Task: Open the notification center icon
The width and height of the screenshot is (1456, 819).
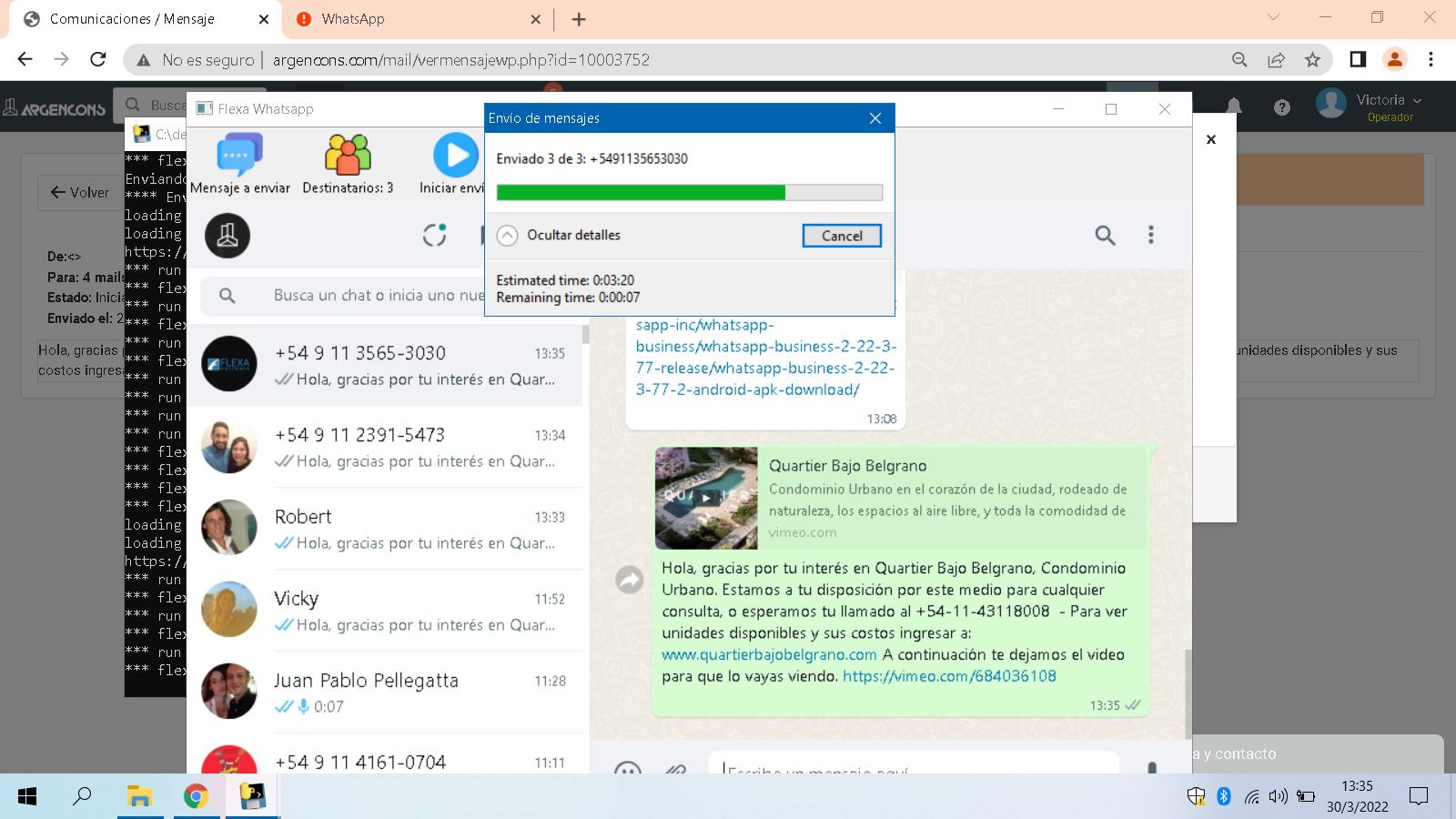Action: pos(1419,797)
